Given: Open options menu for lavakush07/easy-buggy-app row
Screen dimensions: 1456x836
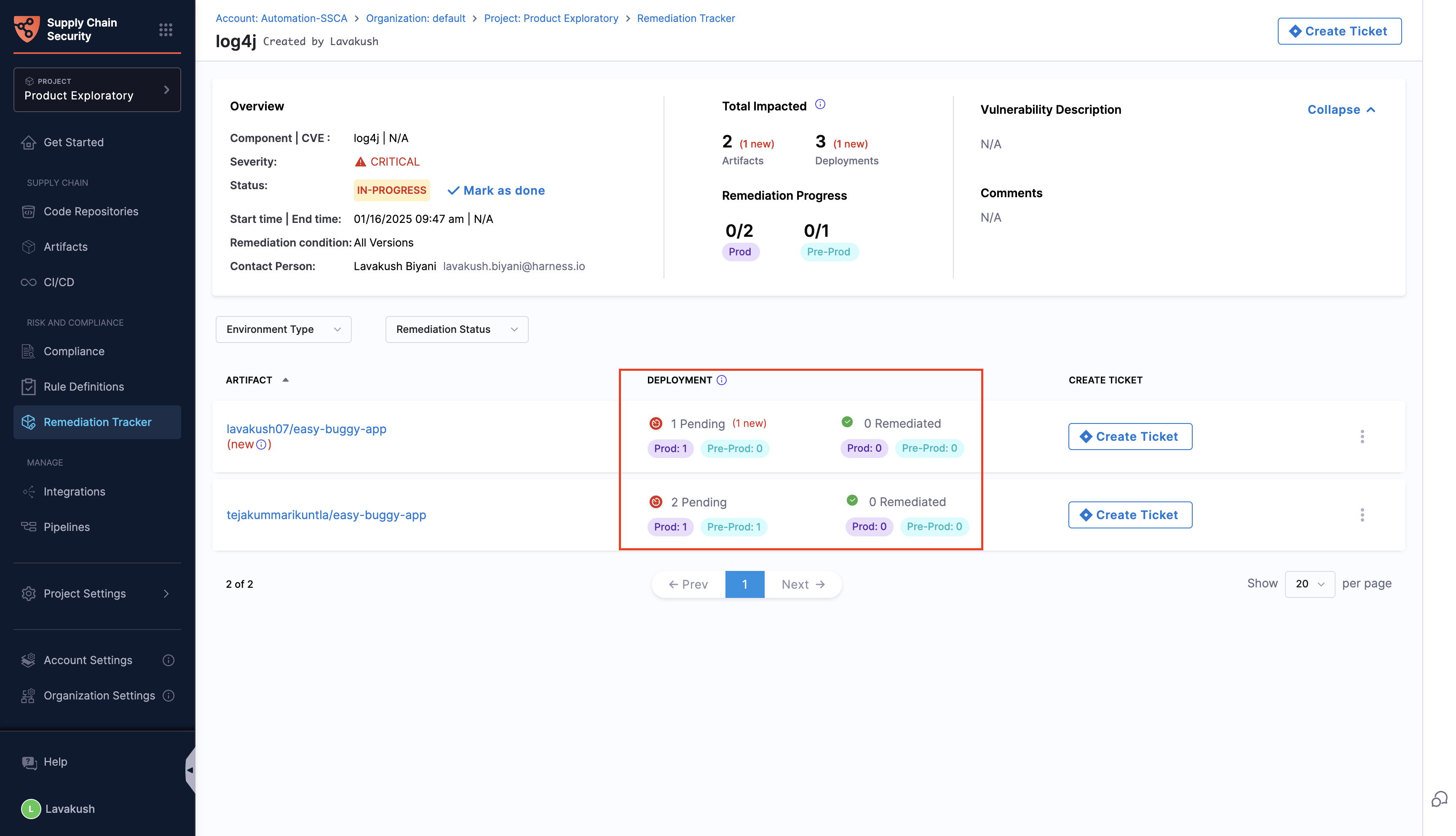Looking at the screenshot, I should click(x=1362, y=437).
